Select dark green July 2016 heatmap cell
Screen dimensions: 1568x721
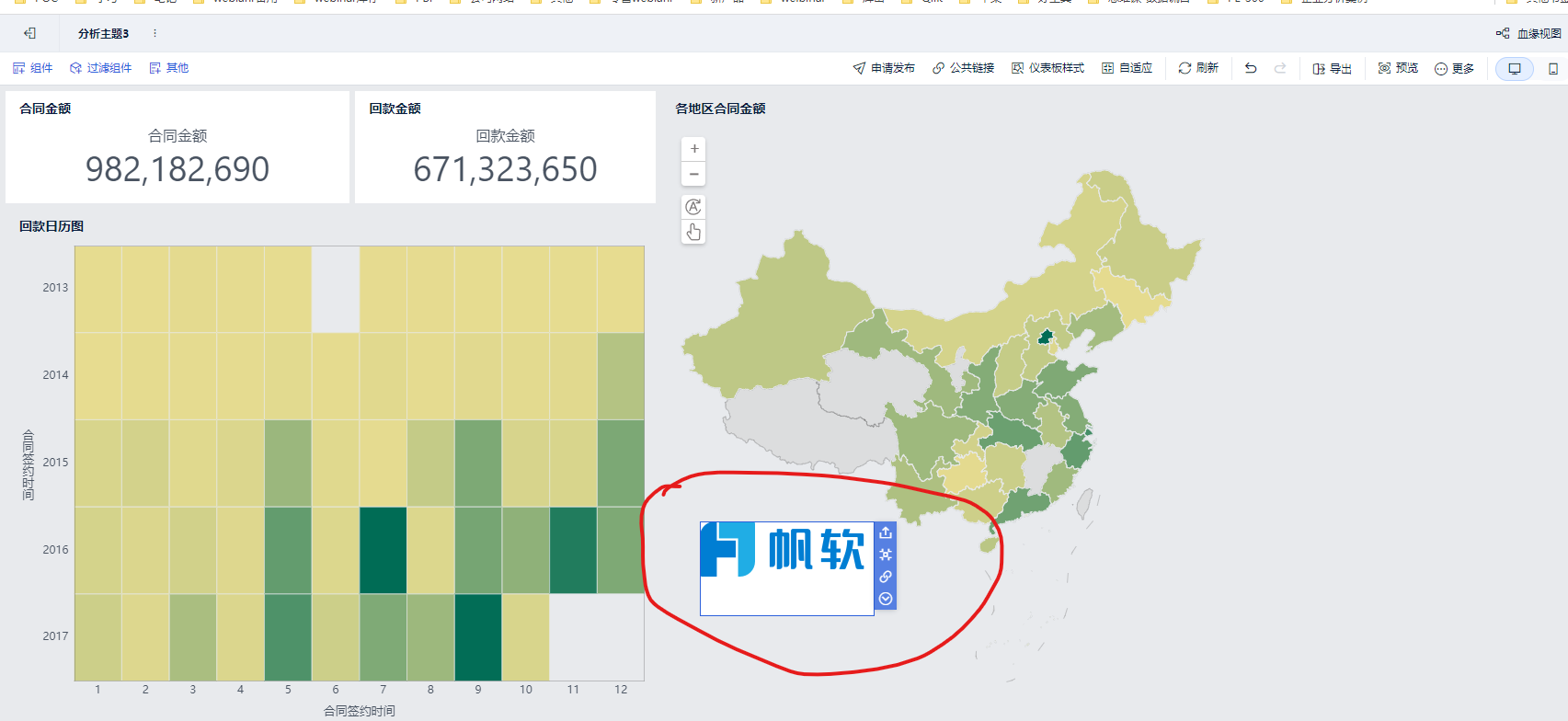[x=383, y=550]
